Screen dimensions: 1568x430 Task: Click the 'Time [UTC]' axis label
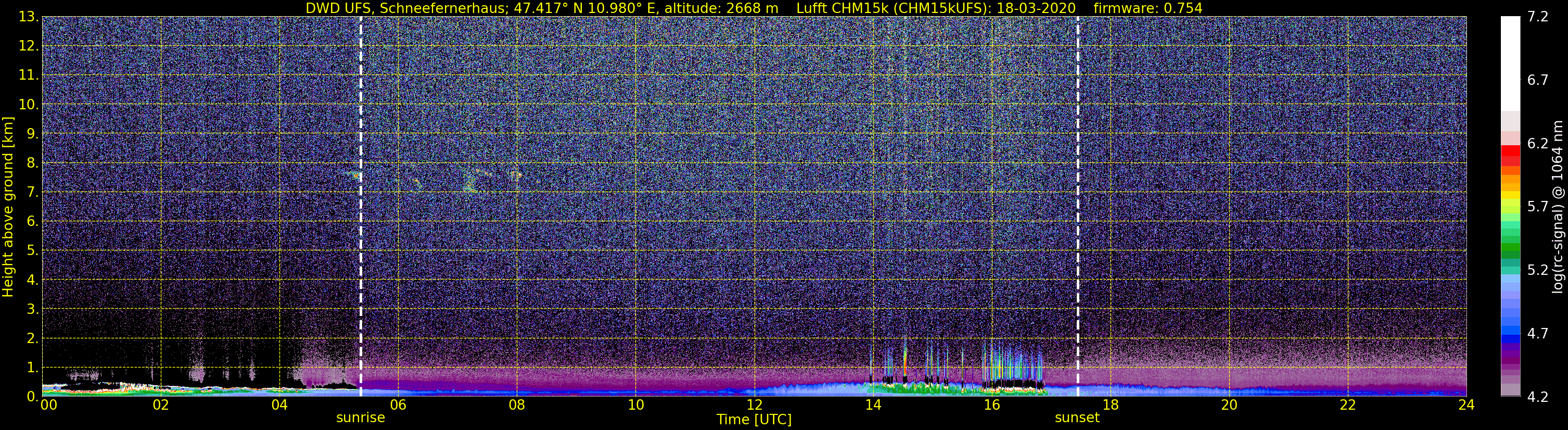[754, 420]
